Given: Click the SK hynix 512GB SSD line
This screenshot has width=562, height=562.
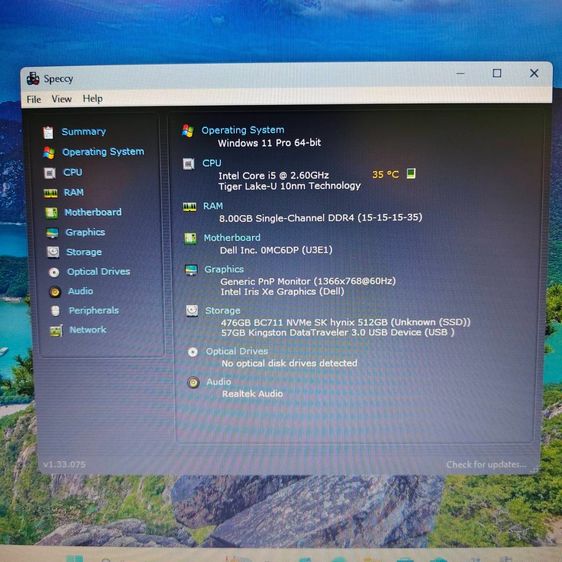Looking at the screenshot, I should pos(346,322).
